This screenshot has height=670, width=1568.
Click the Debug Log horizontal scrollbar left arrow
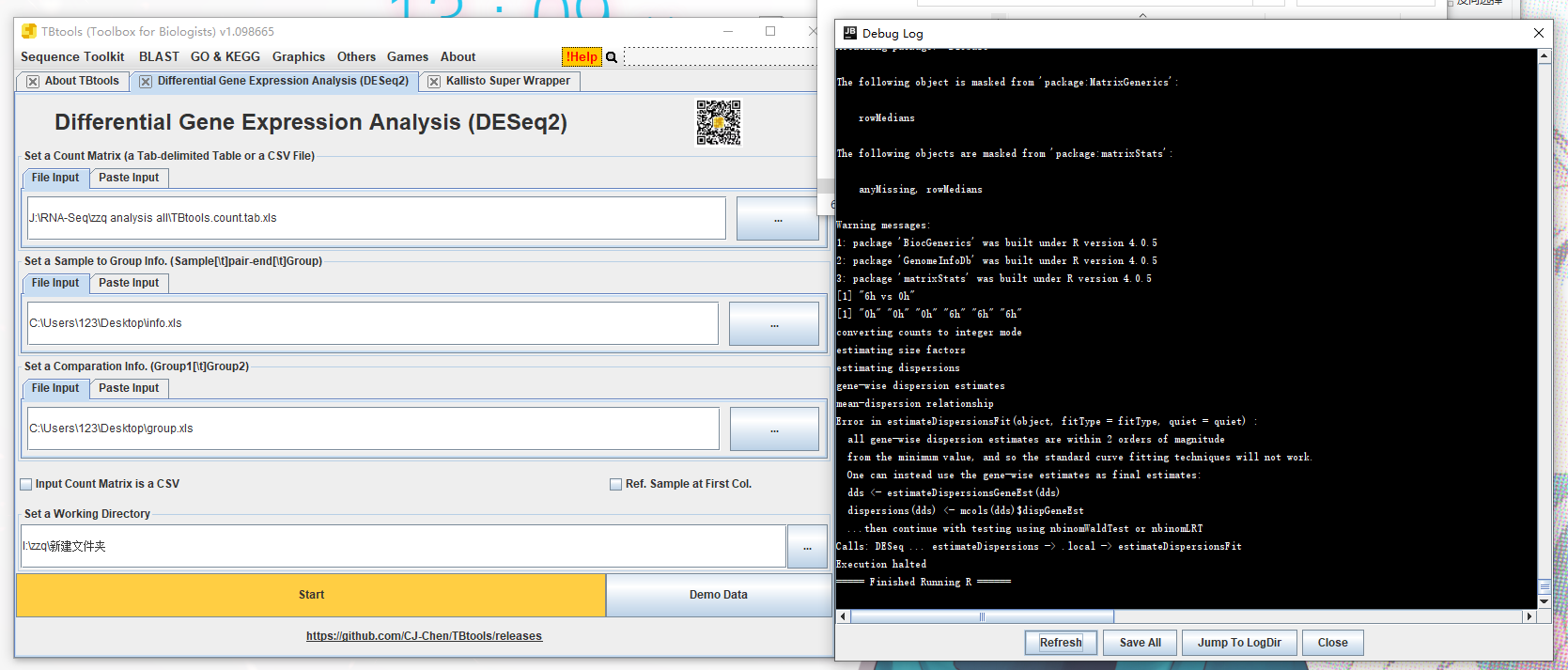tap(843, 616)
